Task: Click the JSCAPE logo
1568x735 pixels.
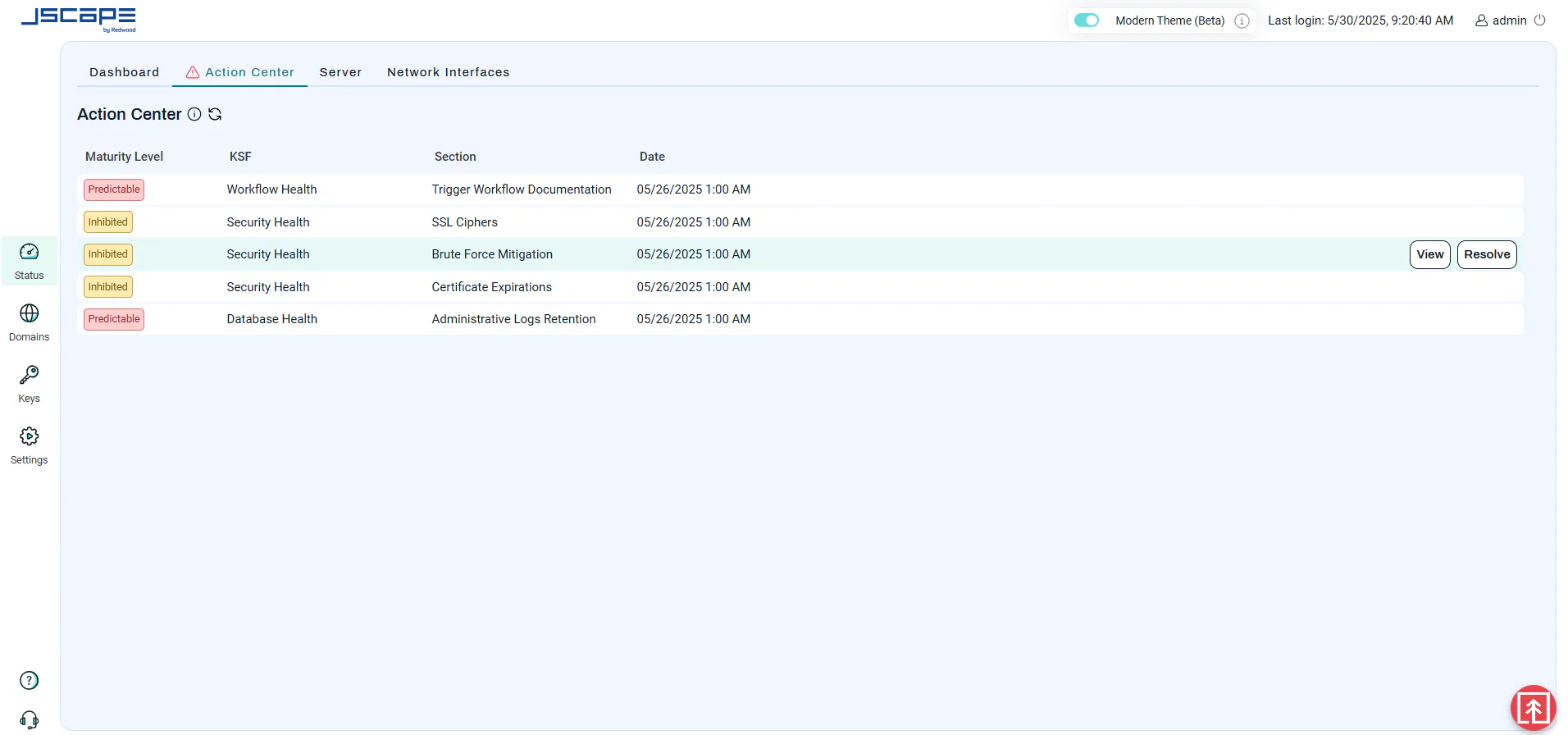Action: (79, 20)
